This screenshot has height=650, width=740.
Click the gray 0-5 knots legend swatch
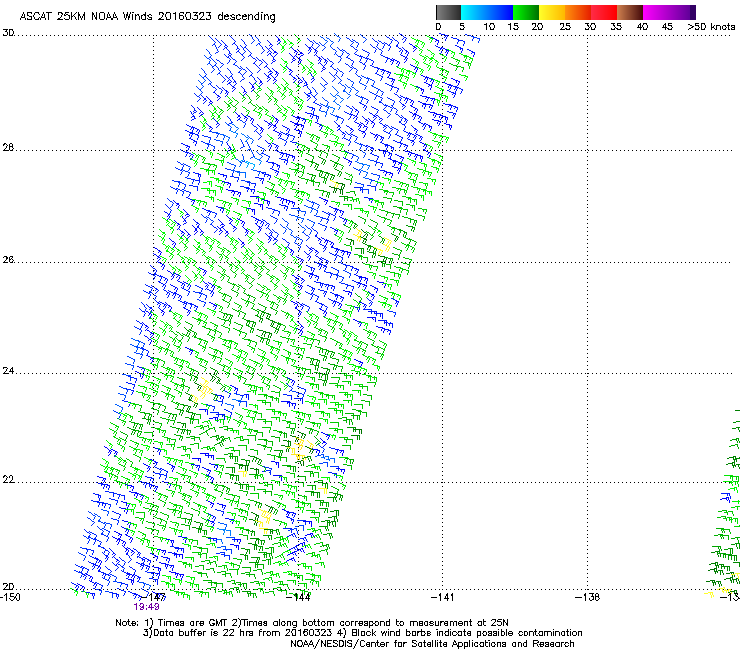448,12
